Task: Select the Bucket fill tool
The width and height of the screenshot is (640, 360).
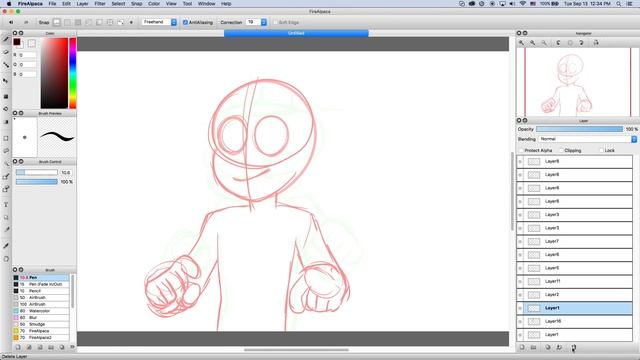Action: click(6, 109)
